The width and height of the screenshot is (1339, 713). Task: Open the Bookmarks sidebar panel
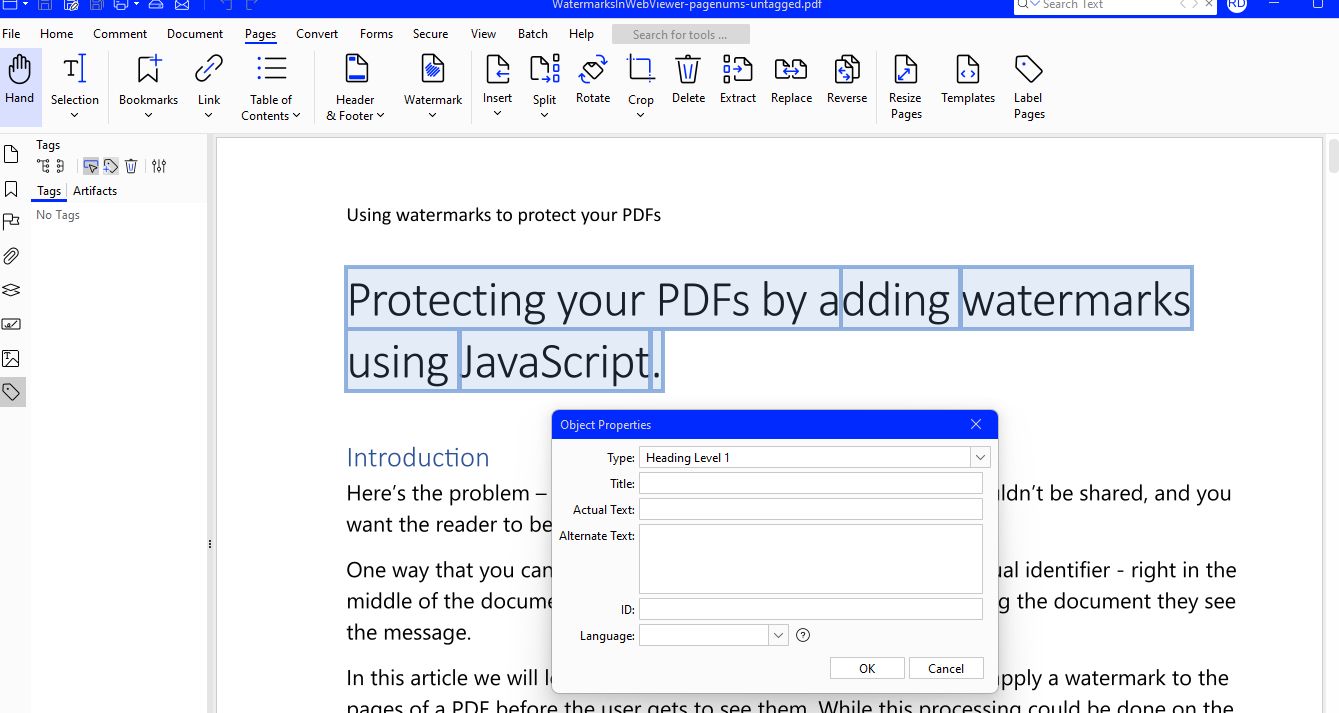(12, 188)
